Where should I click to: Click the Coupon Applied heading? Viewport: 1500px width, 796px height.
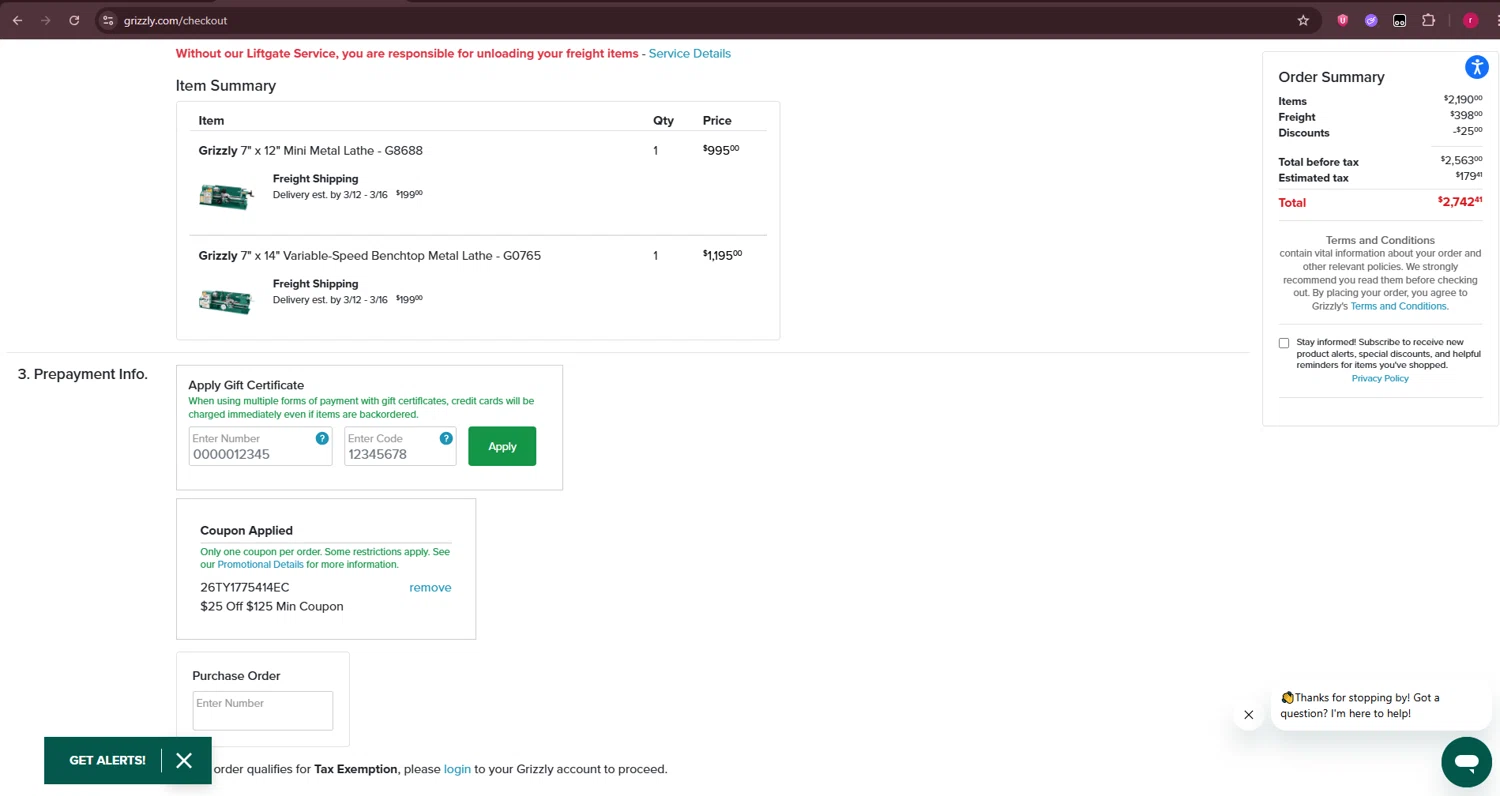point(246,531)
